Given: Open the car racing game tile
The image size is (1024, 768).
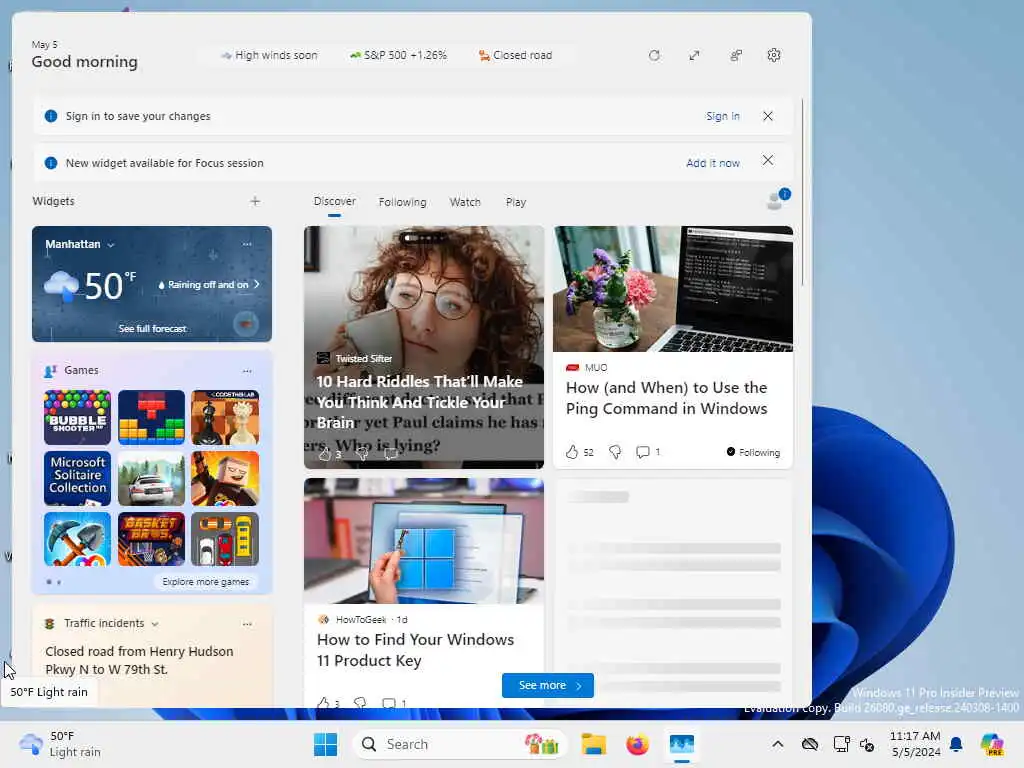Looking at the screenshot, I should pyautogui.click(x=152, y=478).
